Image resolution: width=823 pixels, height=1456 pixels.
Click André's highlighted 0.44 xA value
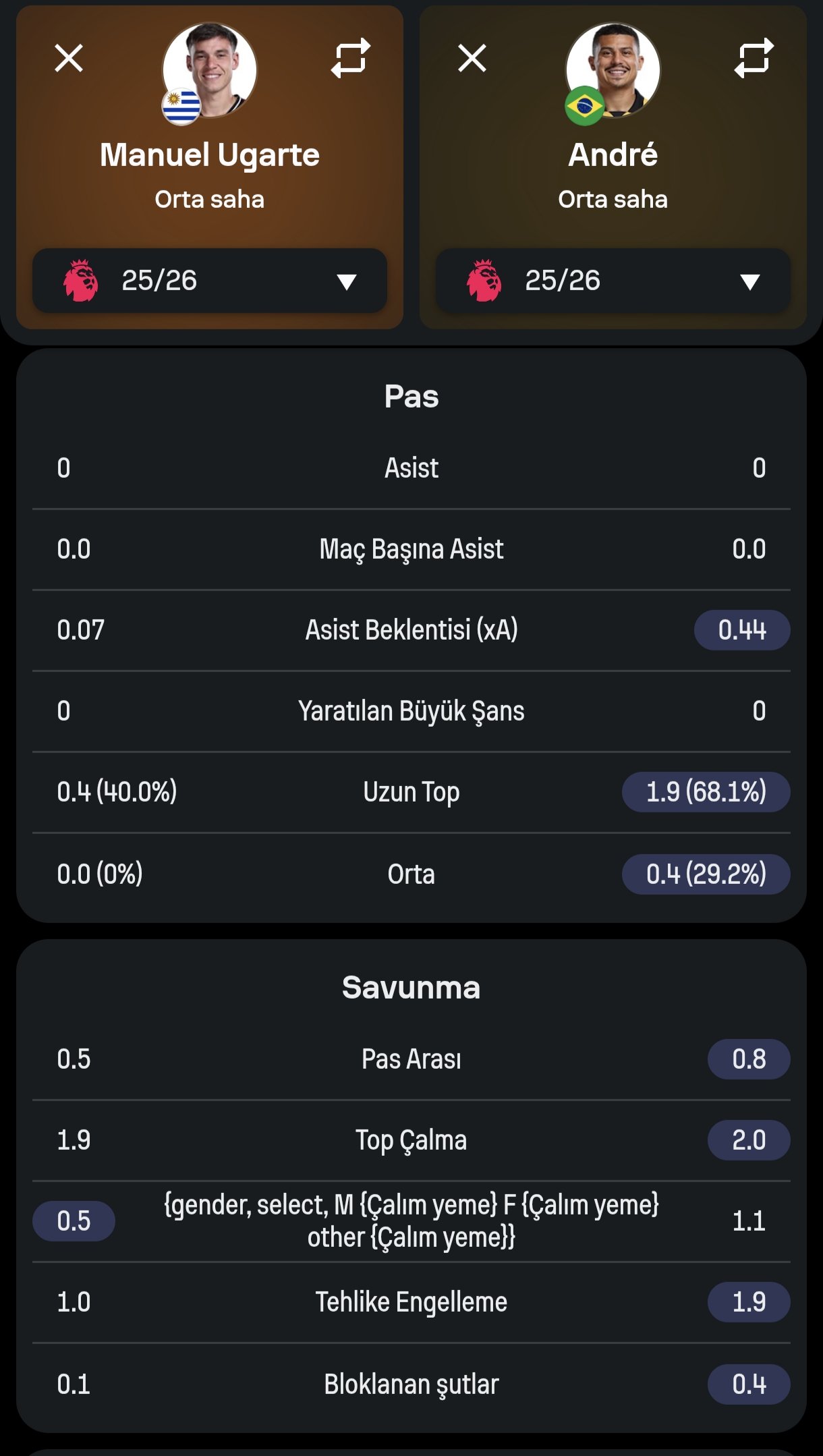tap(741, 630)
